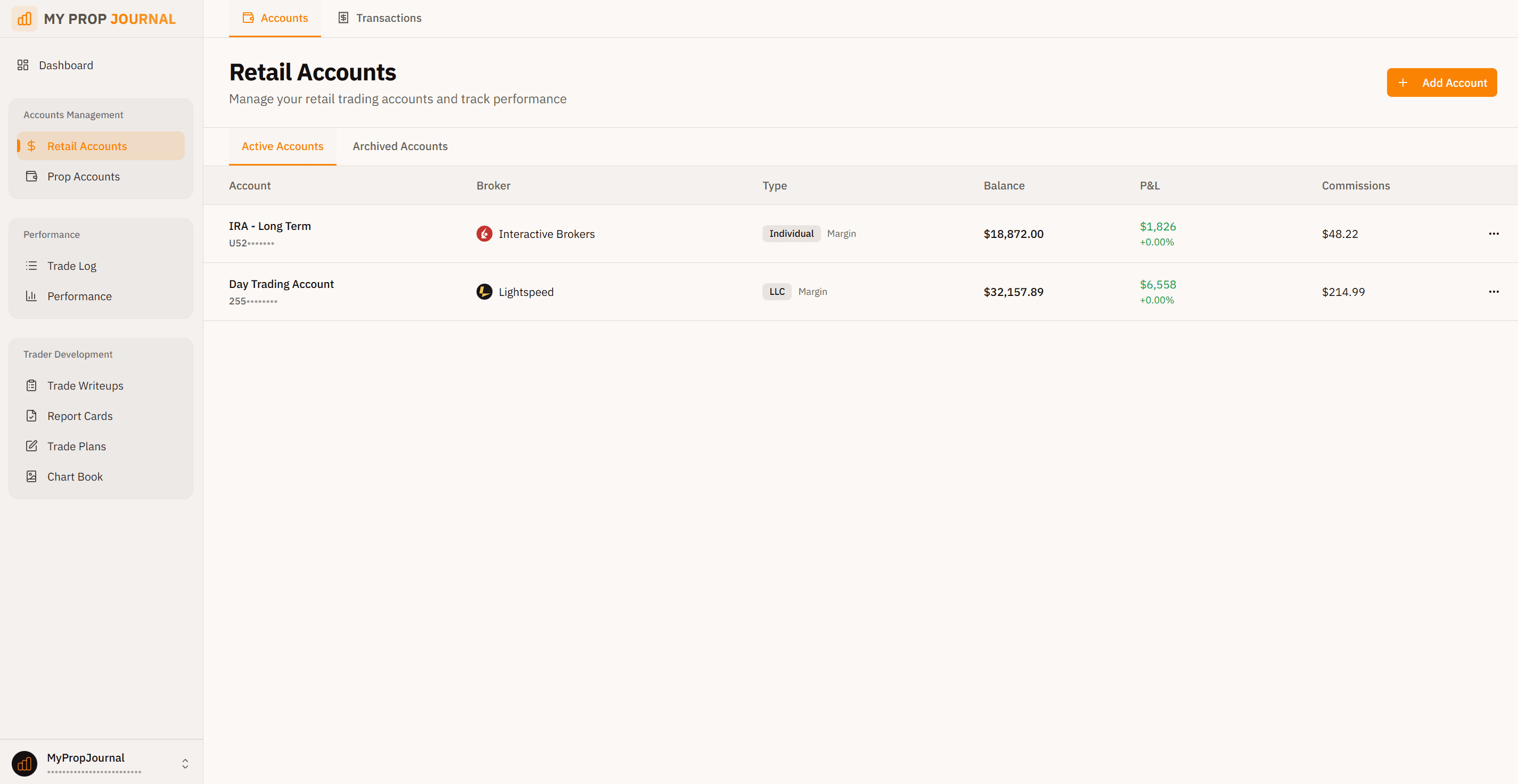Click the Report Cards document icon
The image size is (1518, 784).
click(32, 416)
